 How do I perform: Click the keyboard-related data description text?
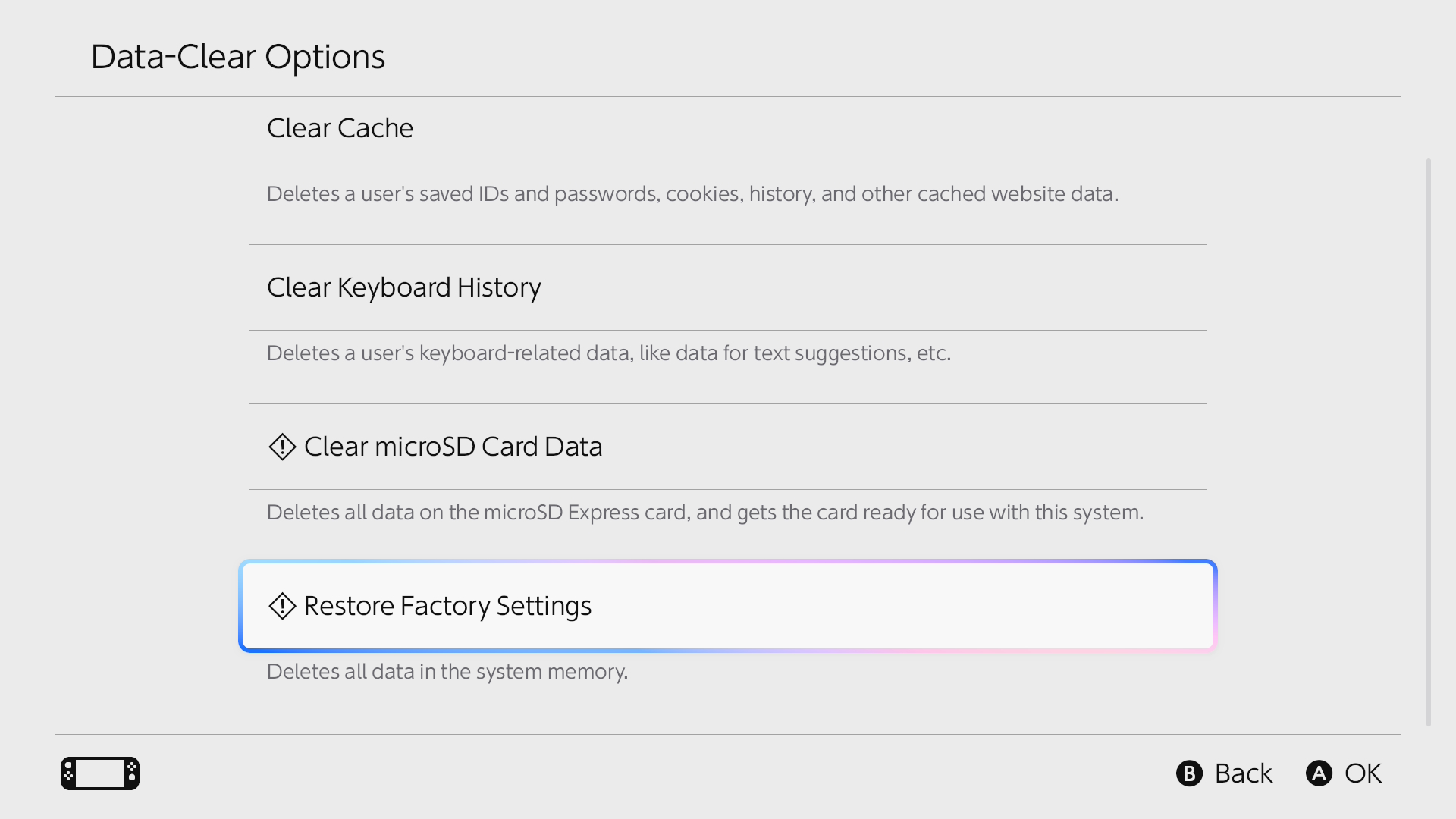608,353
